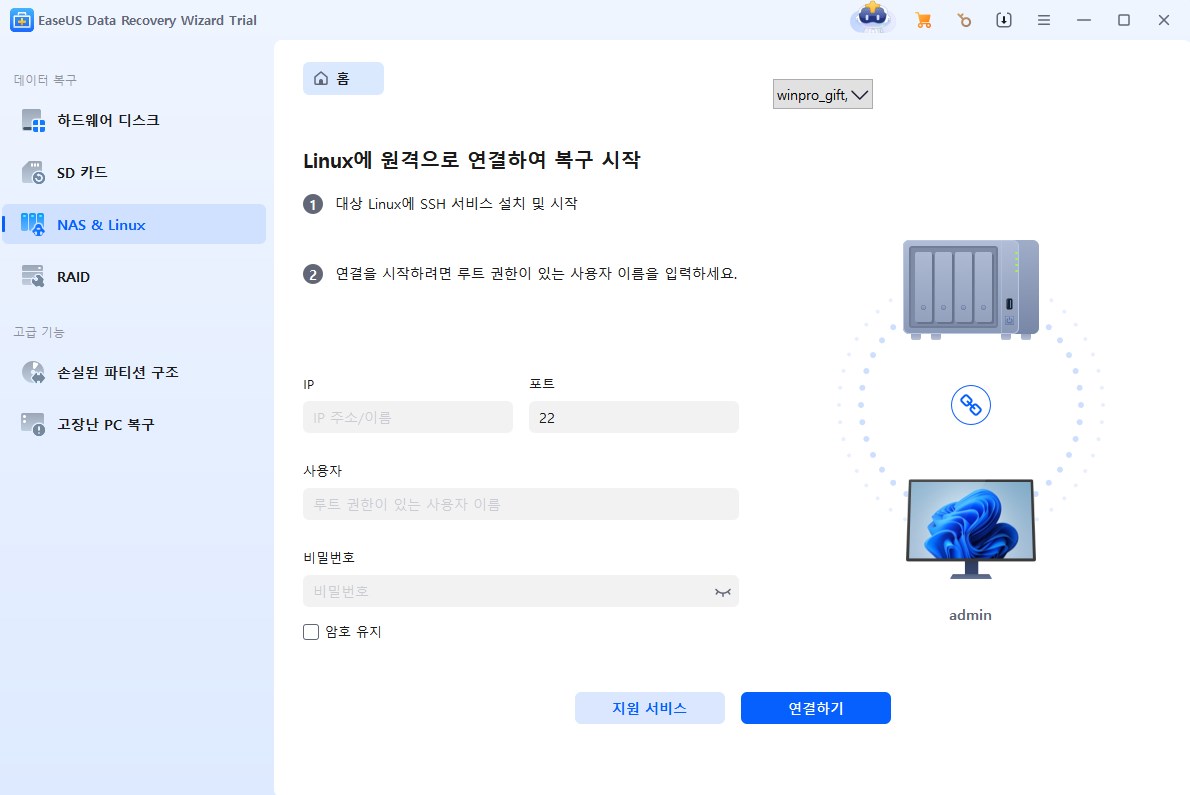1190x795 pixels.
Task: Open 지원 서비스 support options
Action: (649, 708)
